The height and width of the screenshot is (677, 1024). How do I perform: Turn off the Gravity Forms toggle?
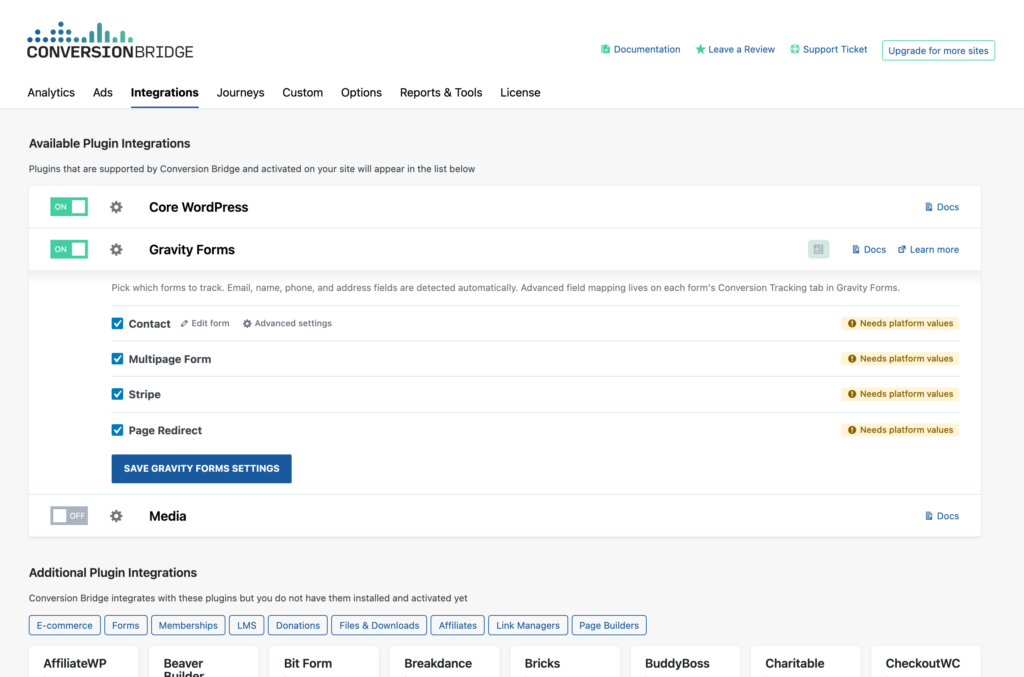click(69, 249)
